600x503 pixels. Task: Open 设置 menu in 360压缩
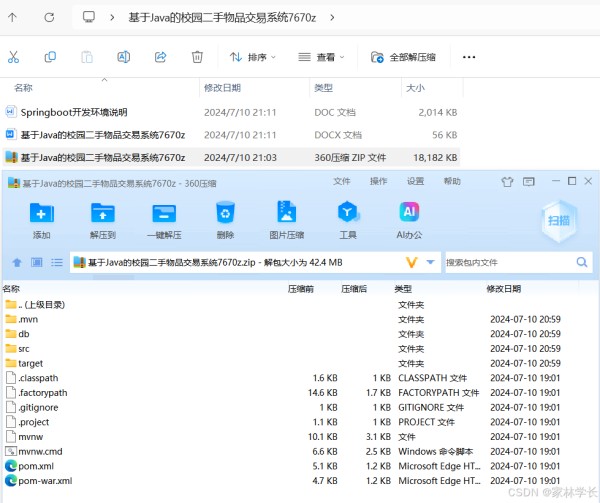click(415, 181)
